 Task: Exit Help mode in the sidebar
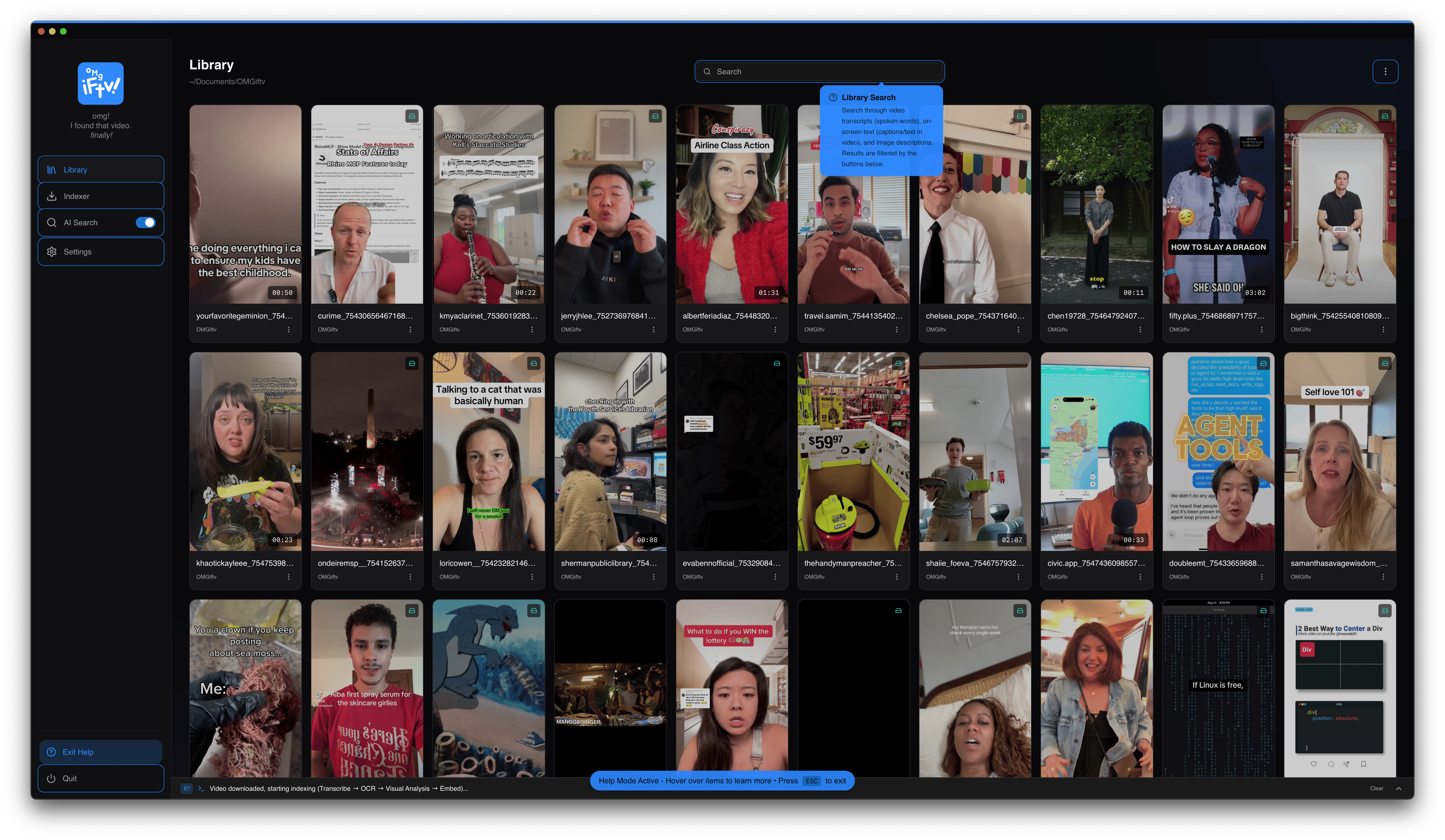pyautogui.click(x=100, y=752)
